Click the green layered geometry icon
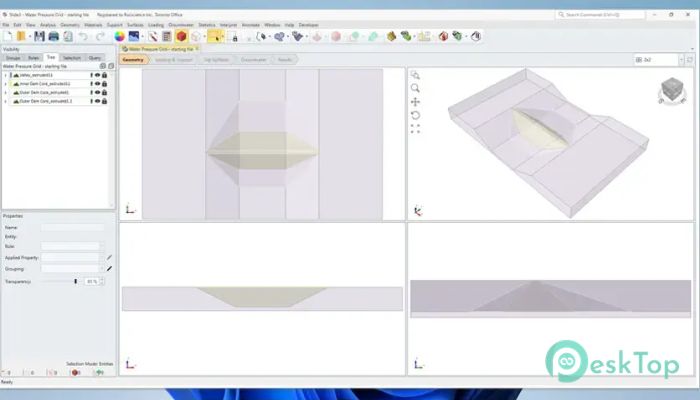Image resolution: width=700 pixels, height=400 pixels. (405, 36)
